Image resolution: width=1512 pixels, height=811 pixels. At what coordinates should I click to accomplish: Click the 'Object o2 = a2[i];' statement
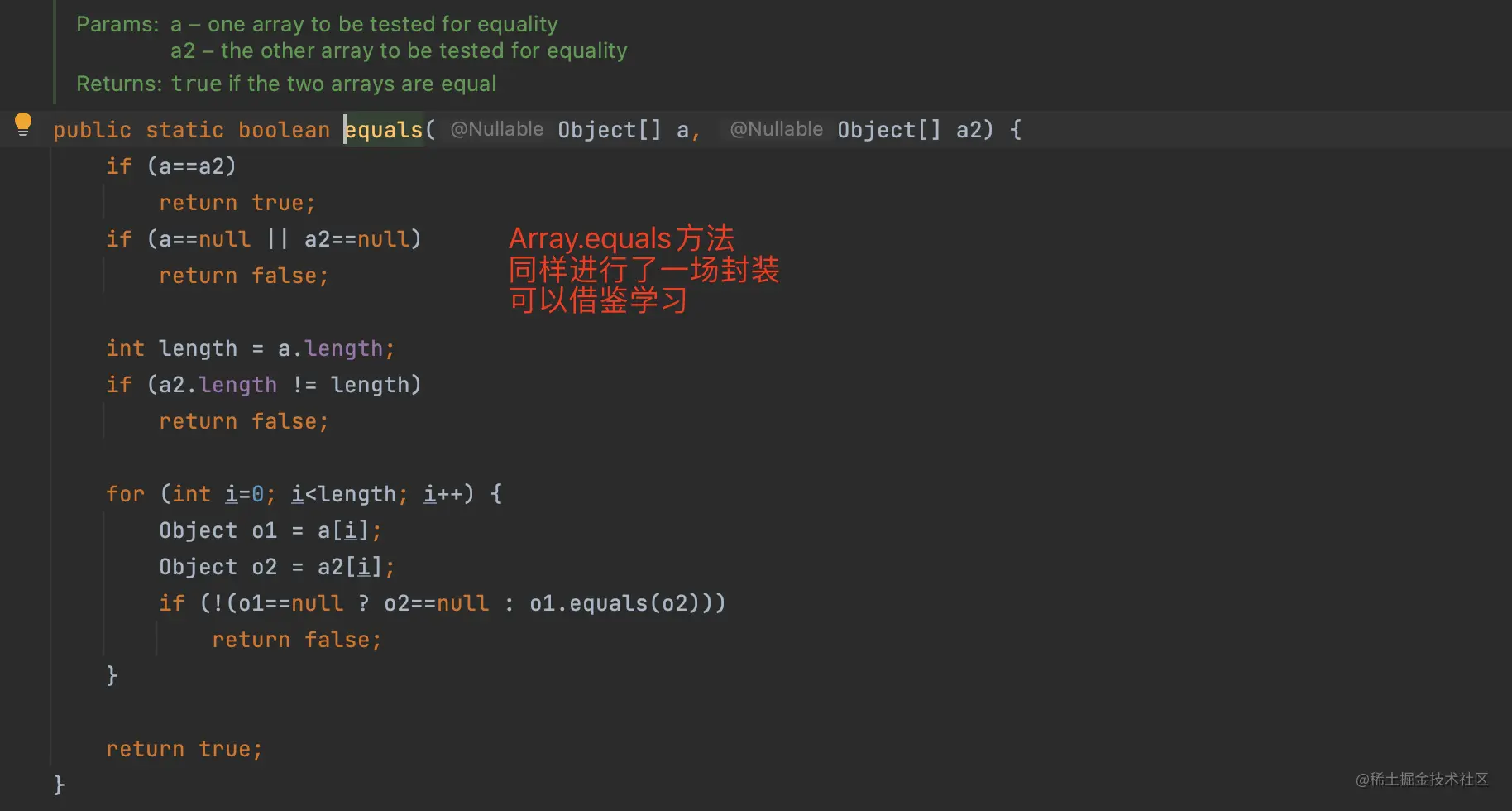[277, 567]
